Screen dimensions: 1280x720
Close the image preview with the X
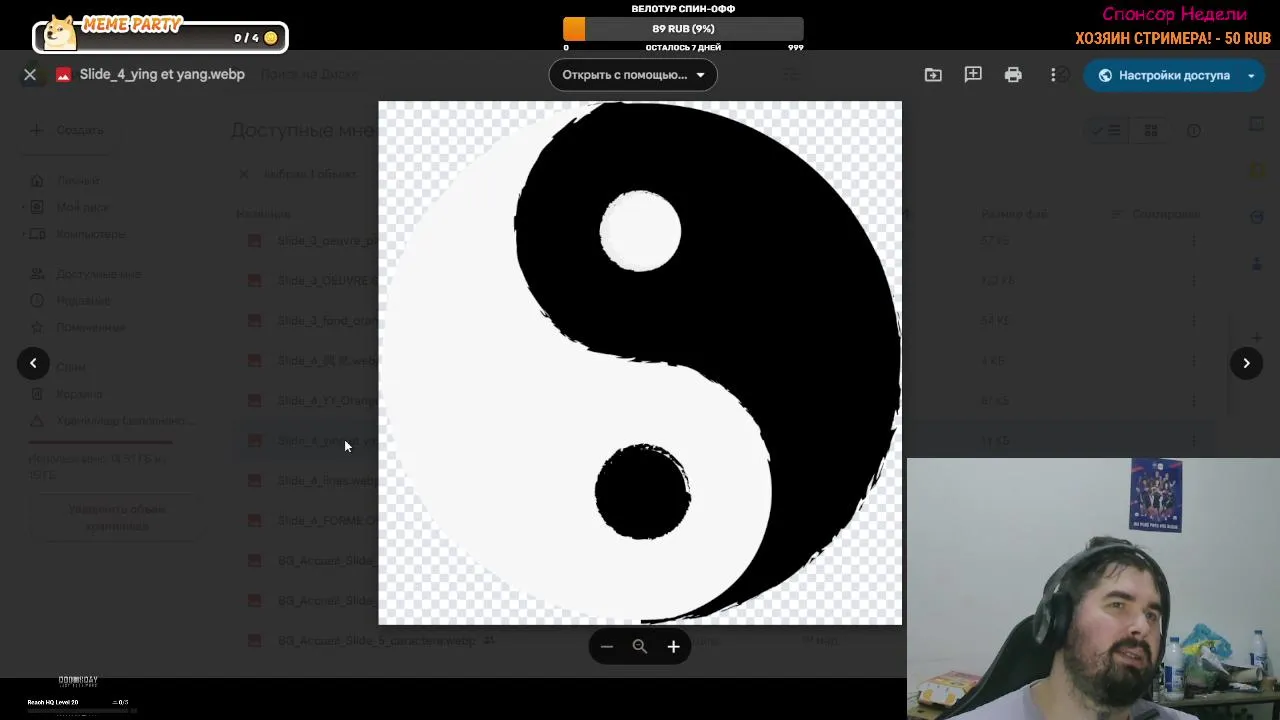30,74
